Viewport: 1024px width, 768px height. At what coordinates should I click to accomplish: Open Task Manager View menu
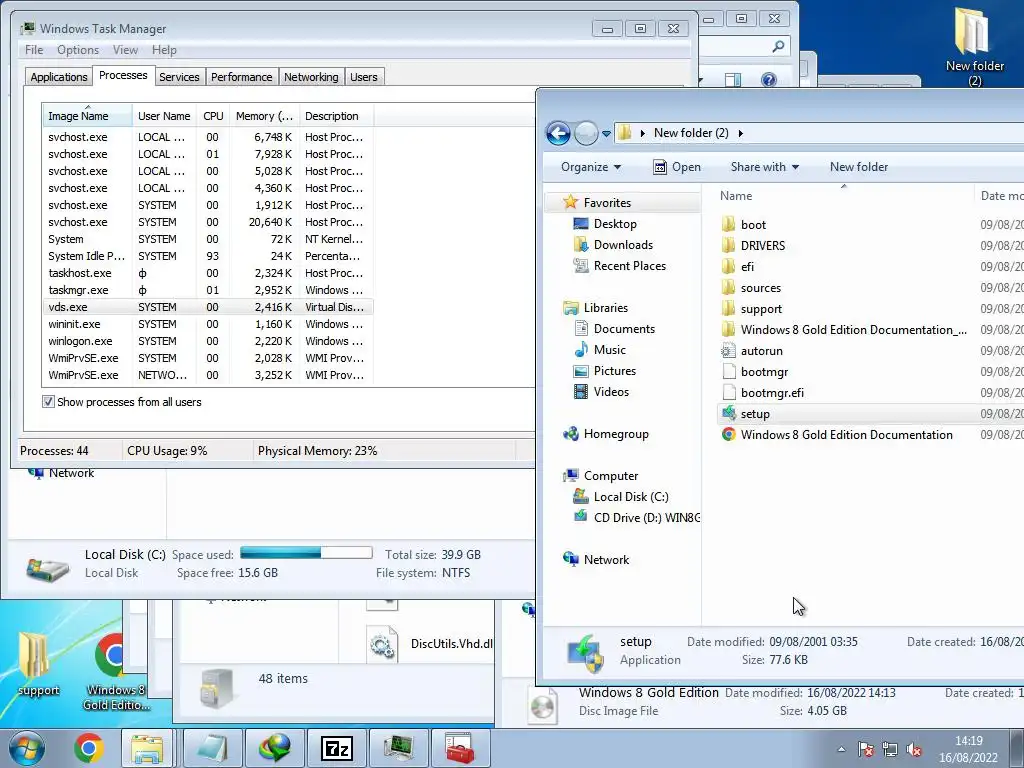tap(125, 50)
